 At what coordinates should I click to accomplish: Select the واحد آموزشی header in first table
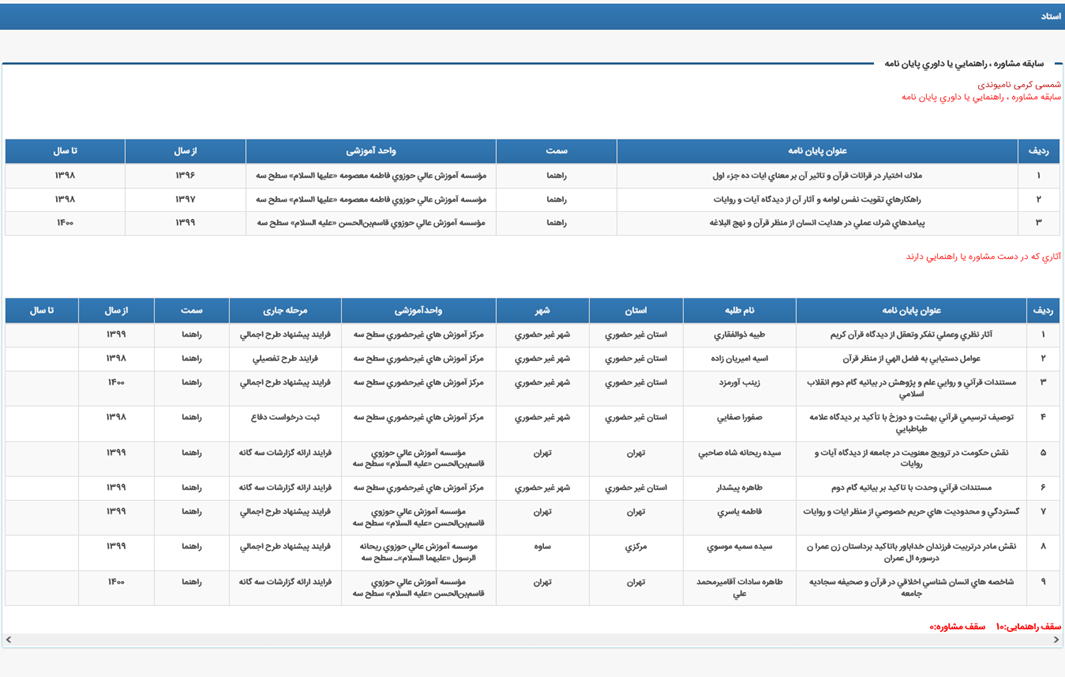coord(371,151)
